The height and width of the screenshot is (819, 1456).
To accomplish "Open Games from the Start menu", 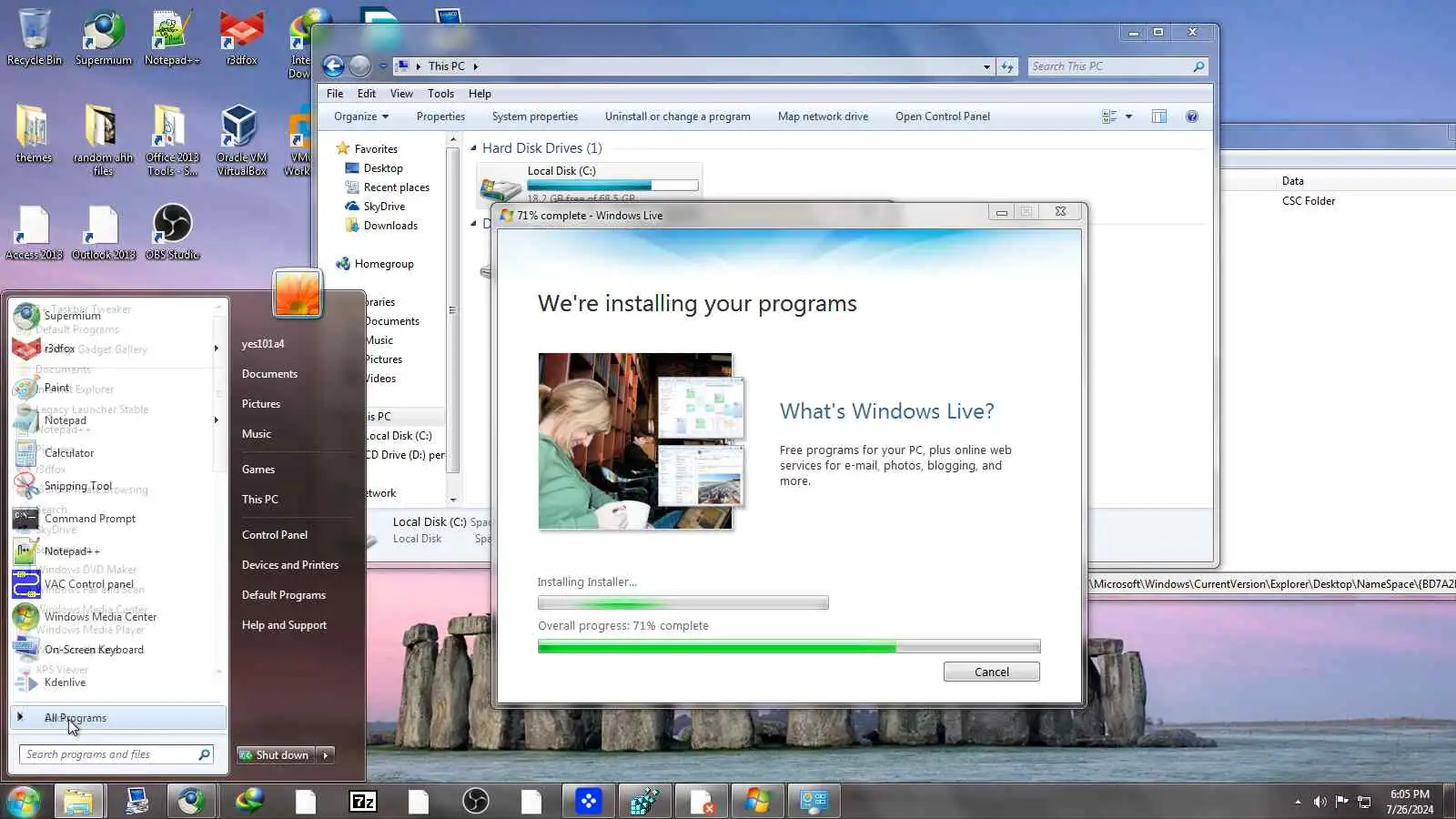I will tap(258, 470).
